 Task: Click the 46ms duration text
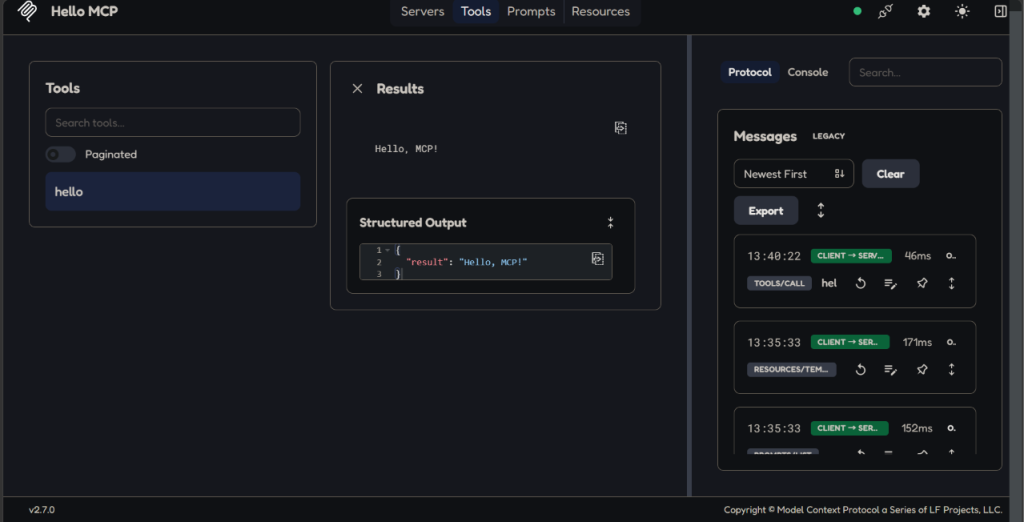pos(918,256)
